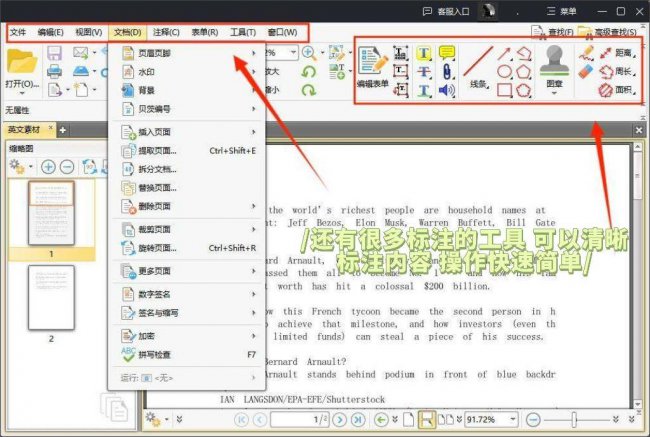The width and height of the screenshot is (650, 437).
Task: Open the 文件 menu
Action: [x=18, y=32]
